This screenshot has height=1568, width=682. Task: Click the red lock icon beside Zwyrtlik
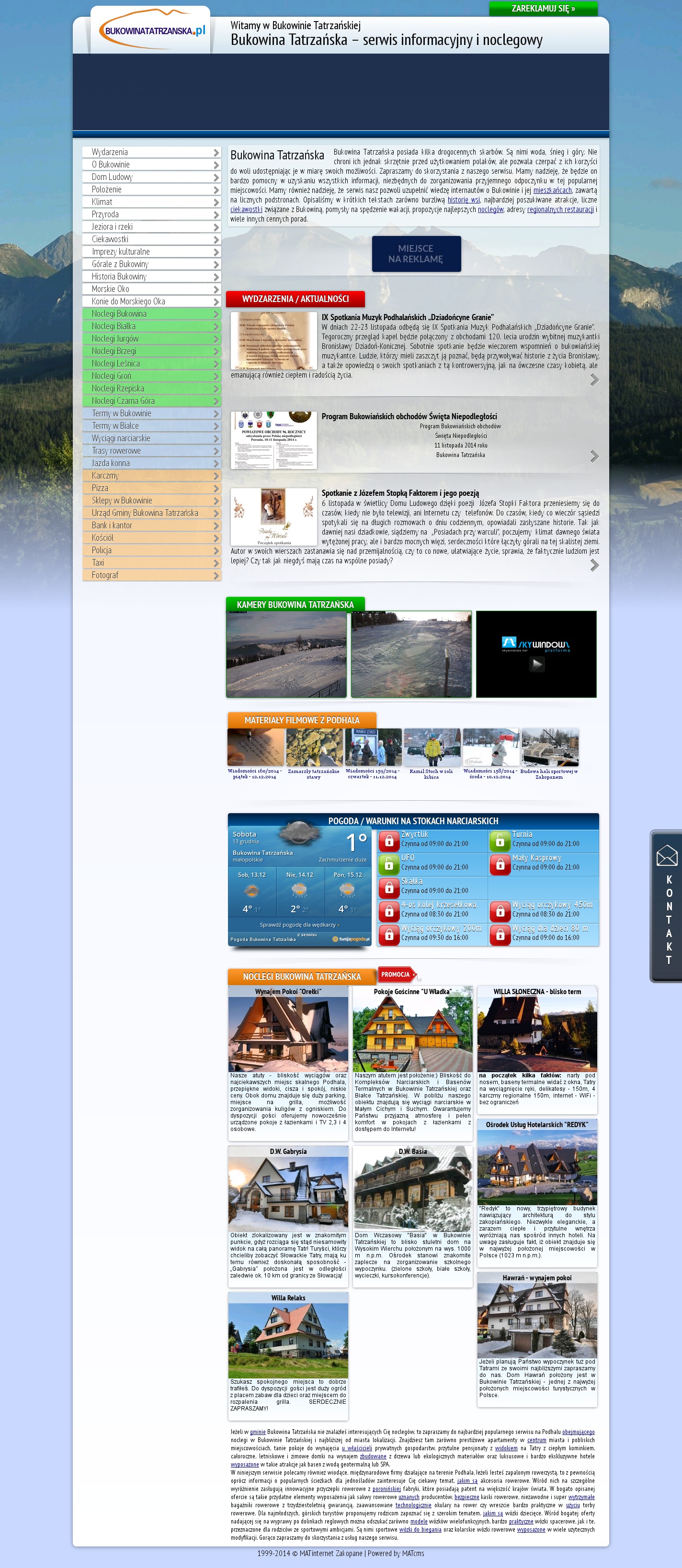388,840
